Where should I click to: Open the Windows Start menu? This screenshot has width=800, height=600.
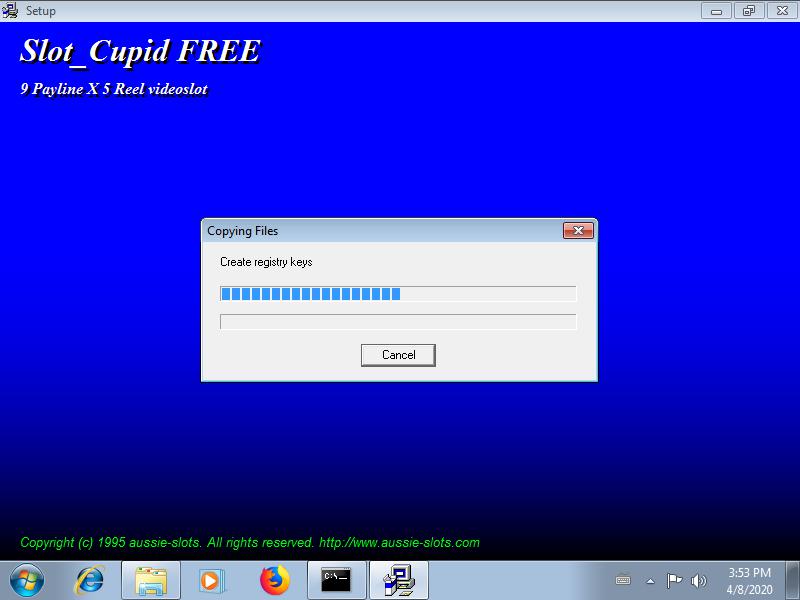(x=27, y=581)
